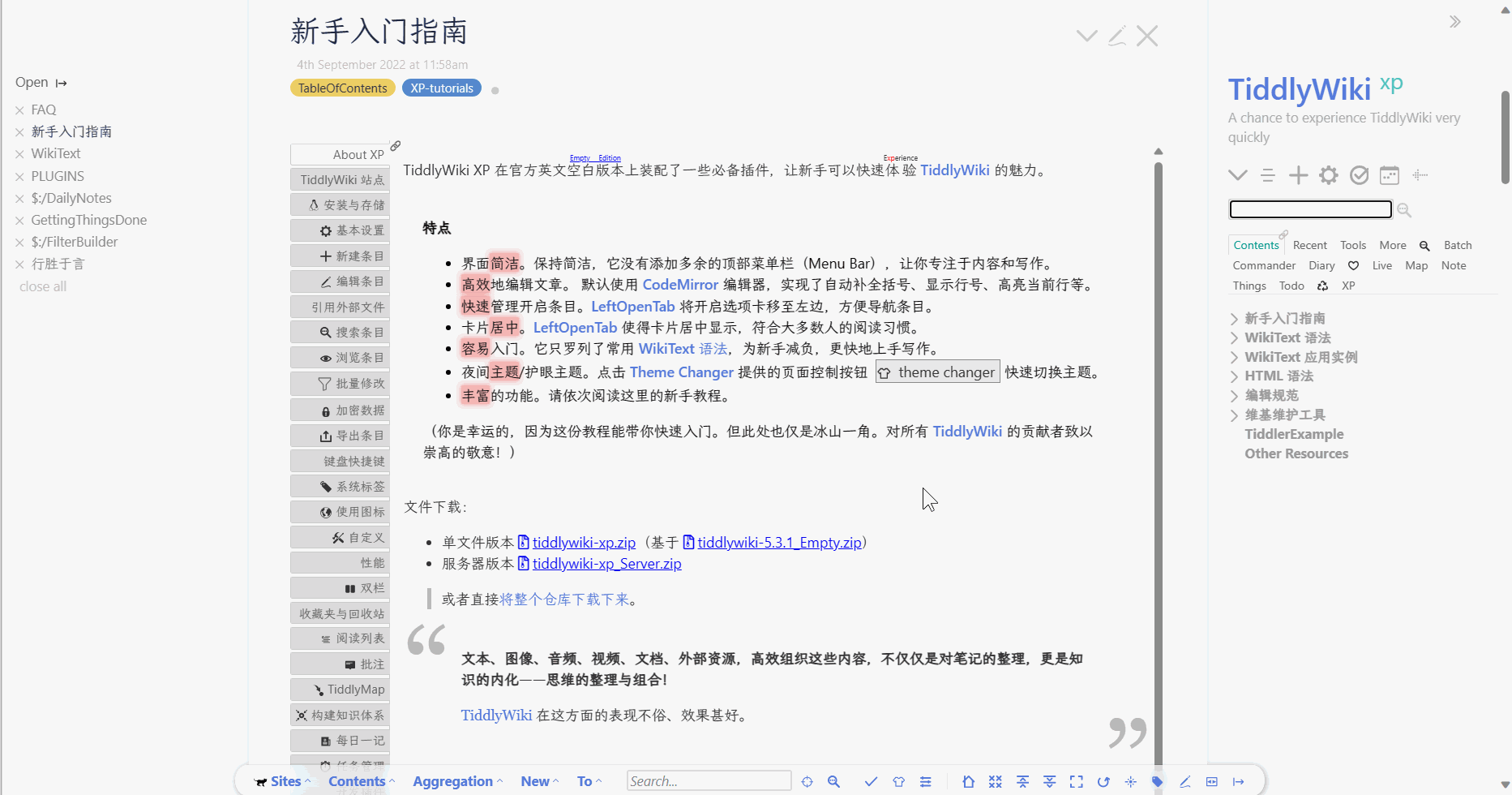Switch to the Tools sidebar tab
This screenshot has height=795, width=1512.
(1353, 245)
